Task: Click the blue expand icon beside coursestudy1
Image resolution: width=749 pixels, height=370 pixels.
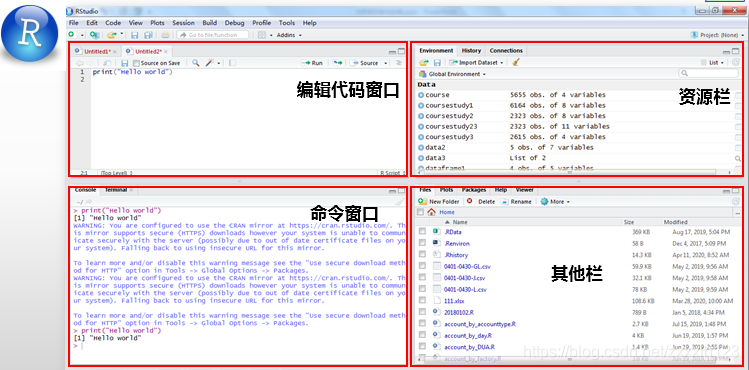Action: click(421, 106)
